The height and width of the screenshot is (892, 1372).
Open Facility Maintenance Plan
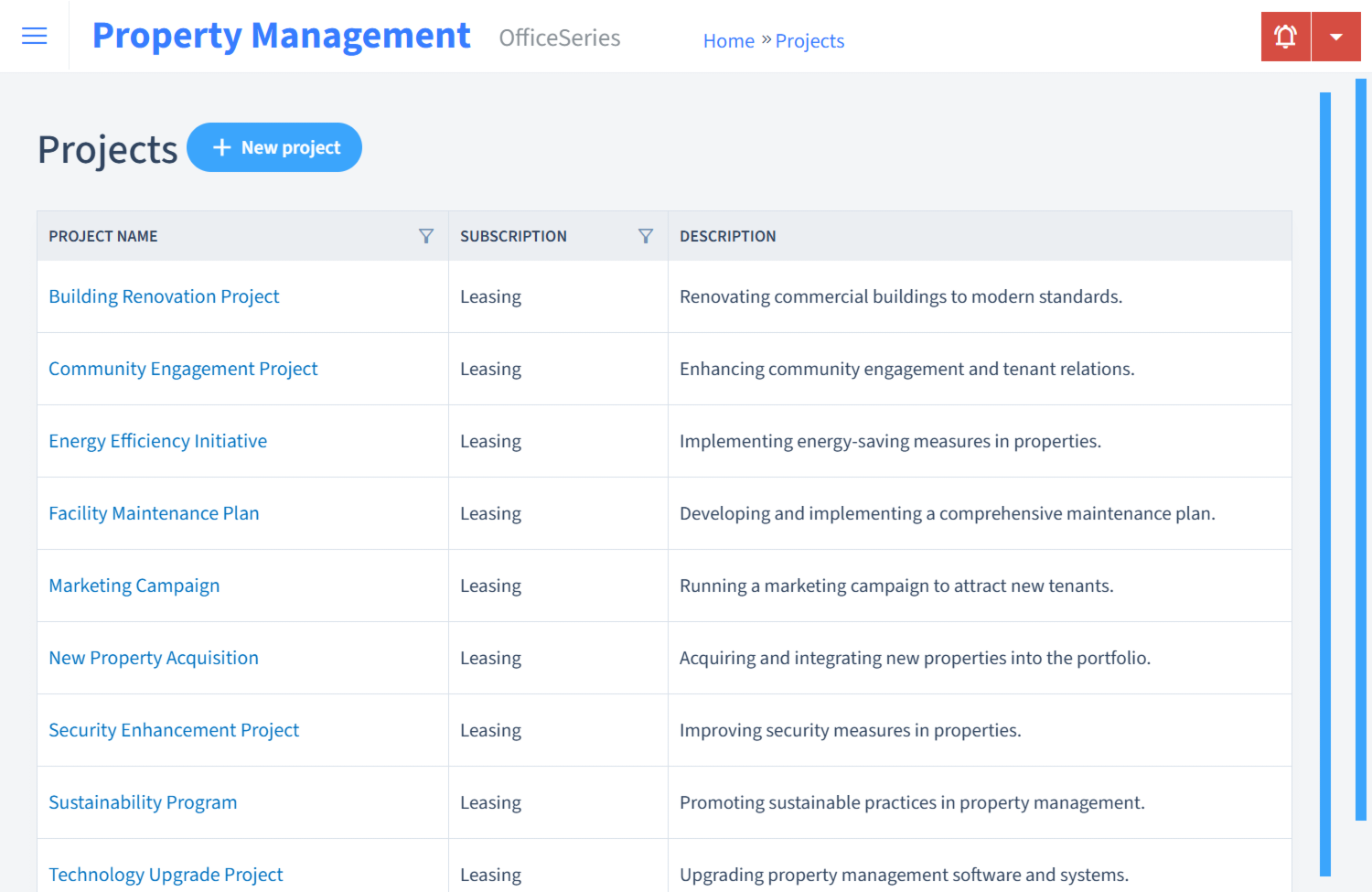tap(154, 513)
